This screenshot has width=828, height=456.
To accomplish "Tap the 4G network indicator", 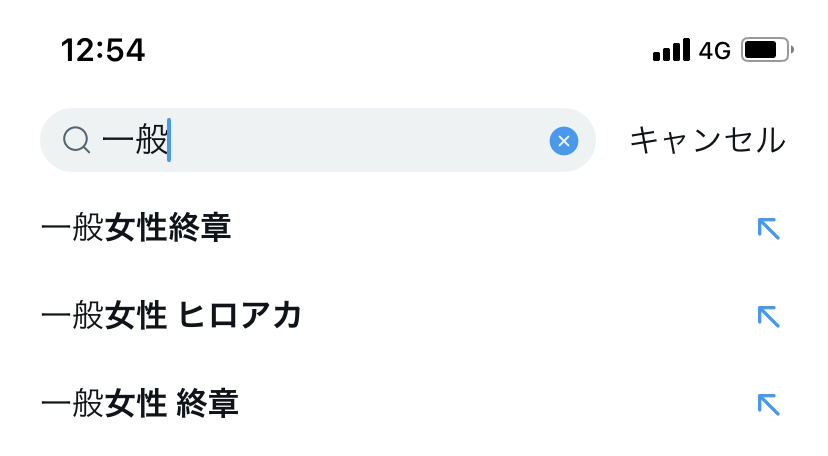I will 715,50.
